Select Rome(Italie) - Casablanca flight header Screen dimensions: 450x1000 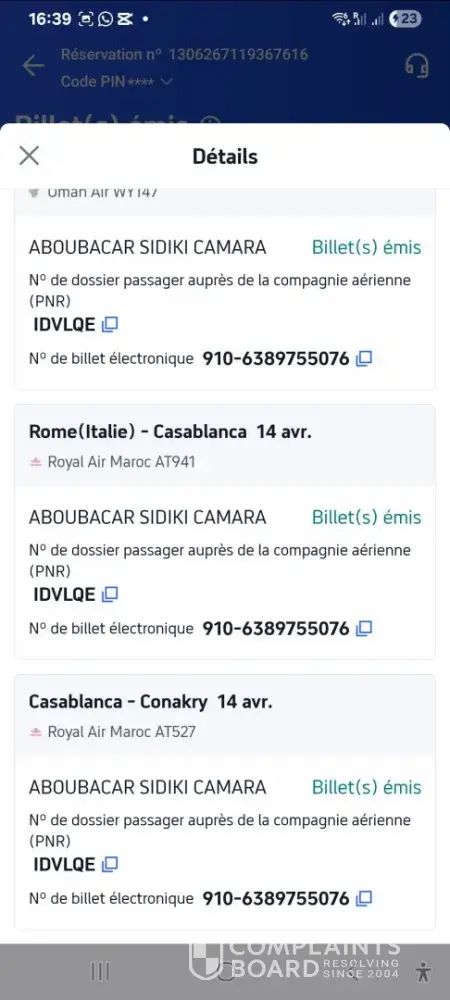(x=170, y=432)
